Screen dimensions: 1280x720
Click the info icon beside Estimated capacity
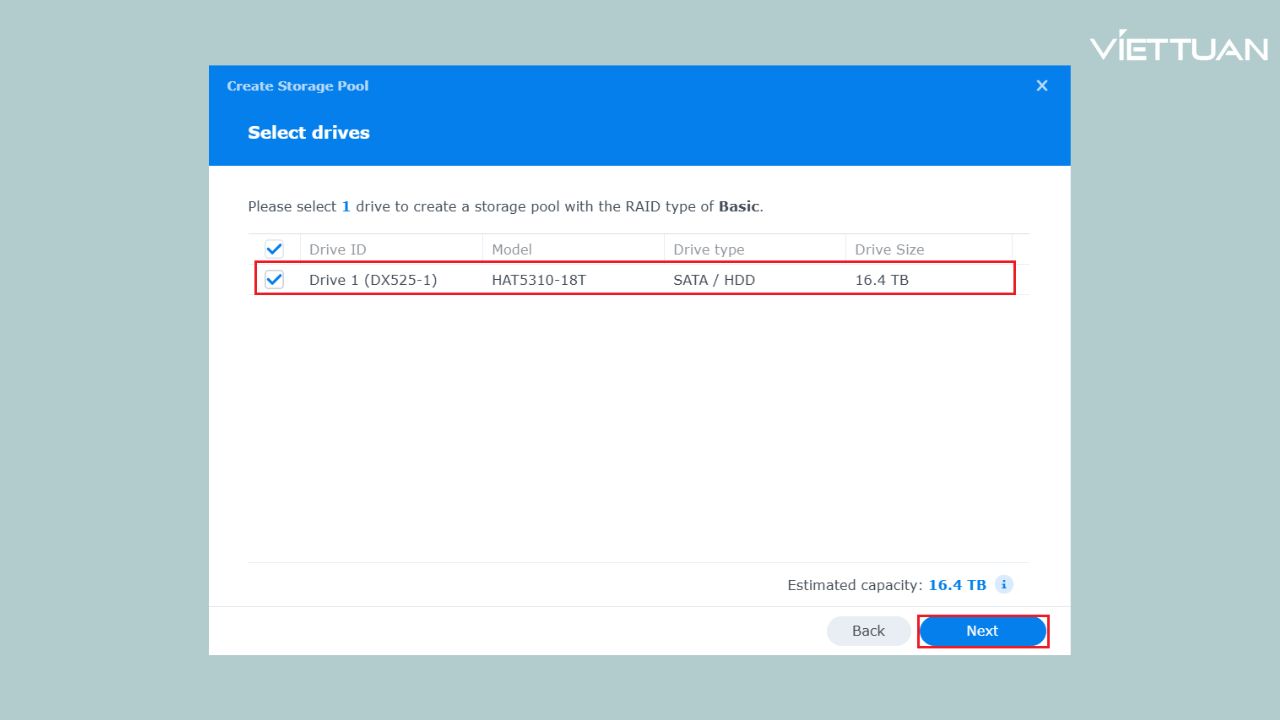pyautogui.click(x=1004, y=585)
